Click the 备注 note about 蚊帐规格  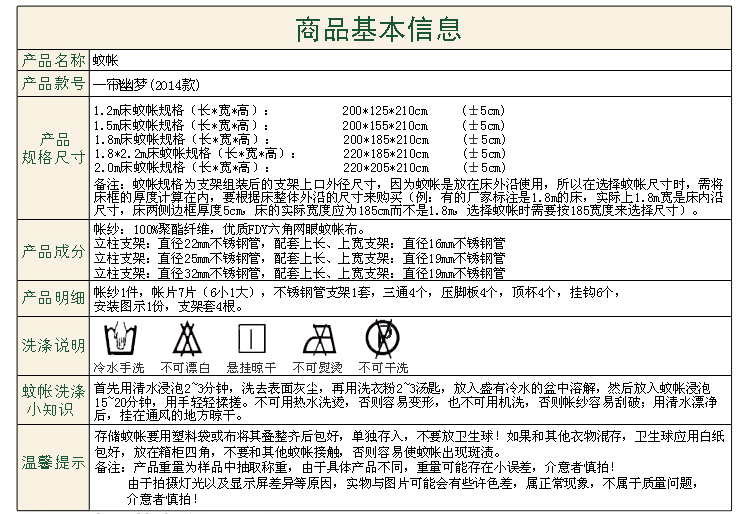pyautogui.click(x=408, y=197)
